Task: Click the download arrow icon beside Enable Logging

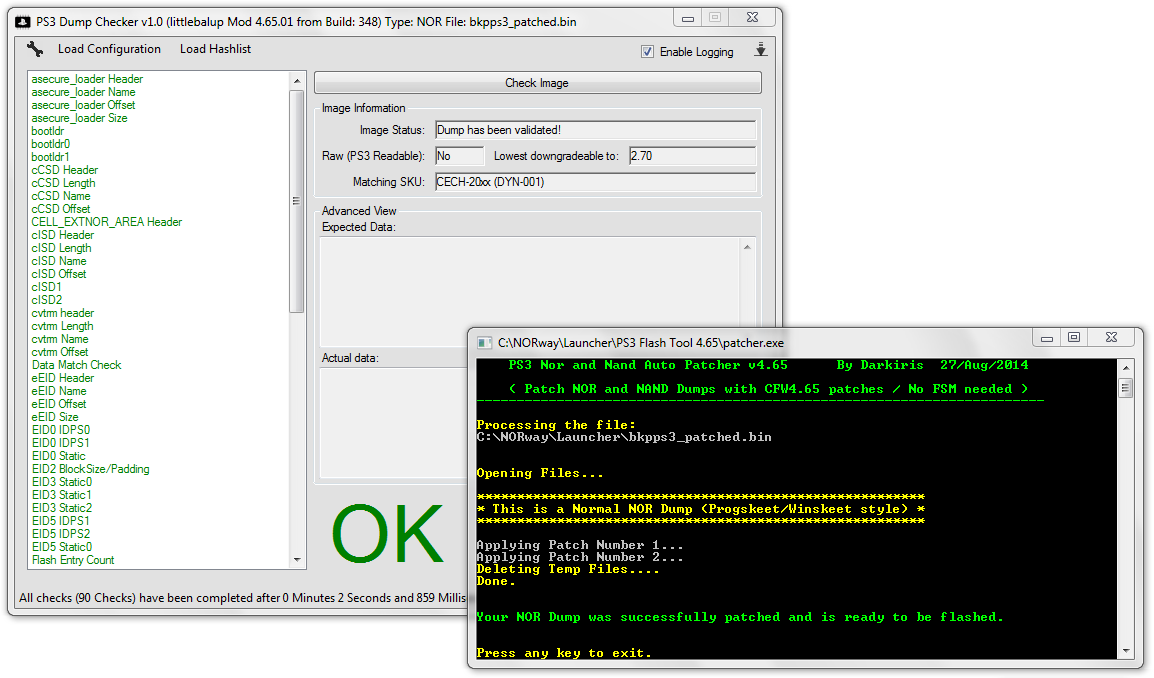Action: click(760, 50)
